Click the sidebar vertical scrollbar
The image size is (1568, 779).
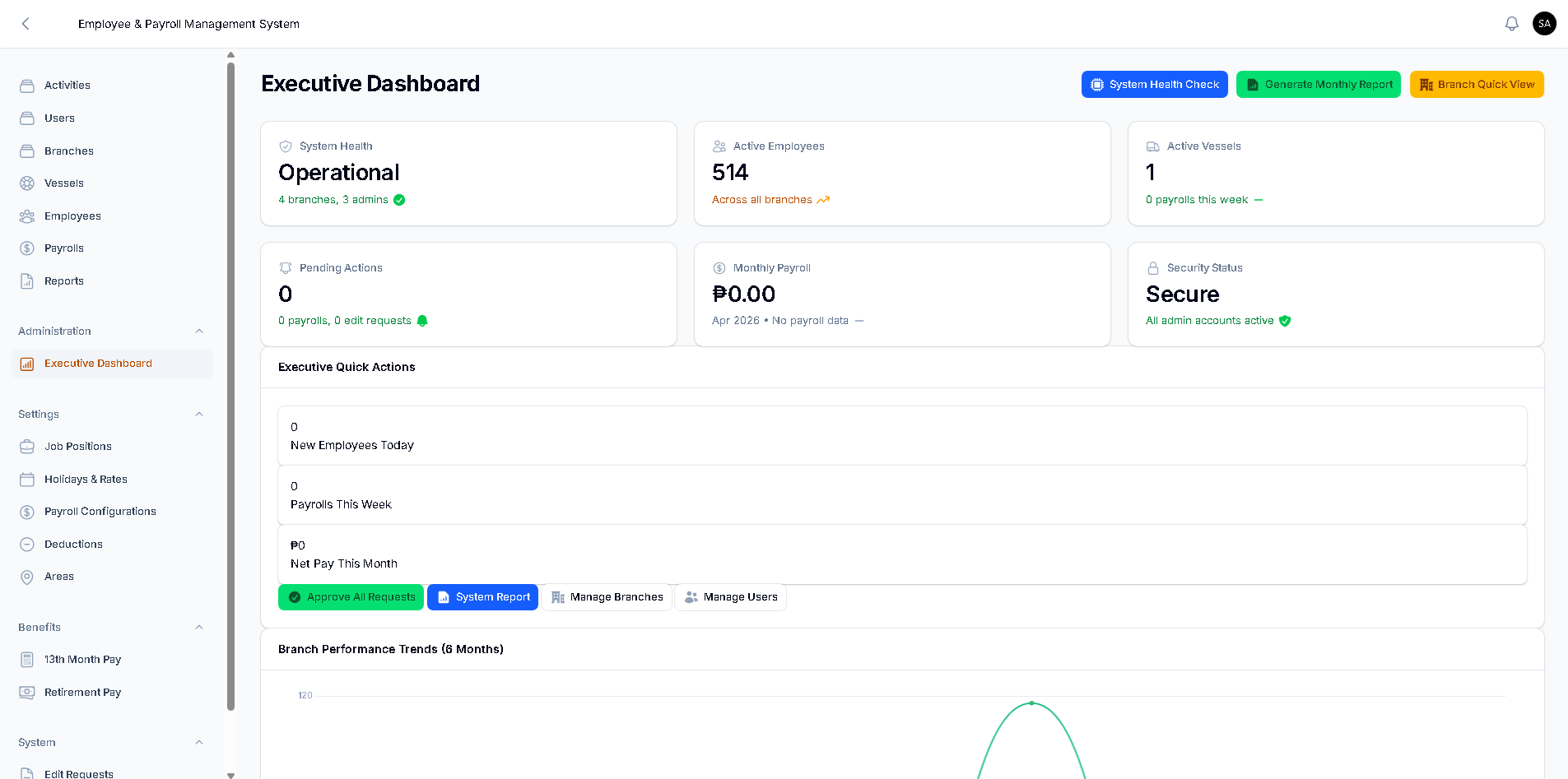[x=230, y=387]
